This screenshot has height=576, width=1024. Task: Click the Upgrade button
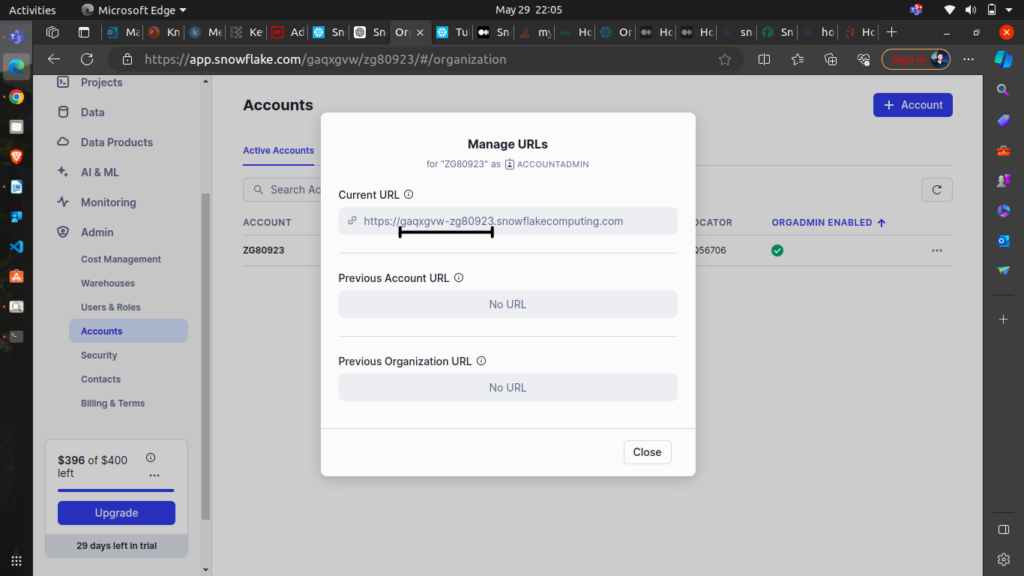(116, 513)
